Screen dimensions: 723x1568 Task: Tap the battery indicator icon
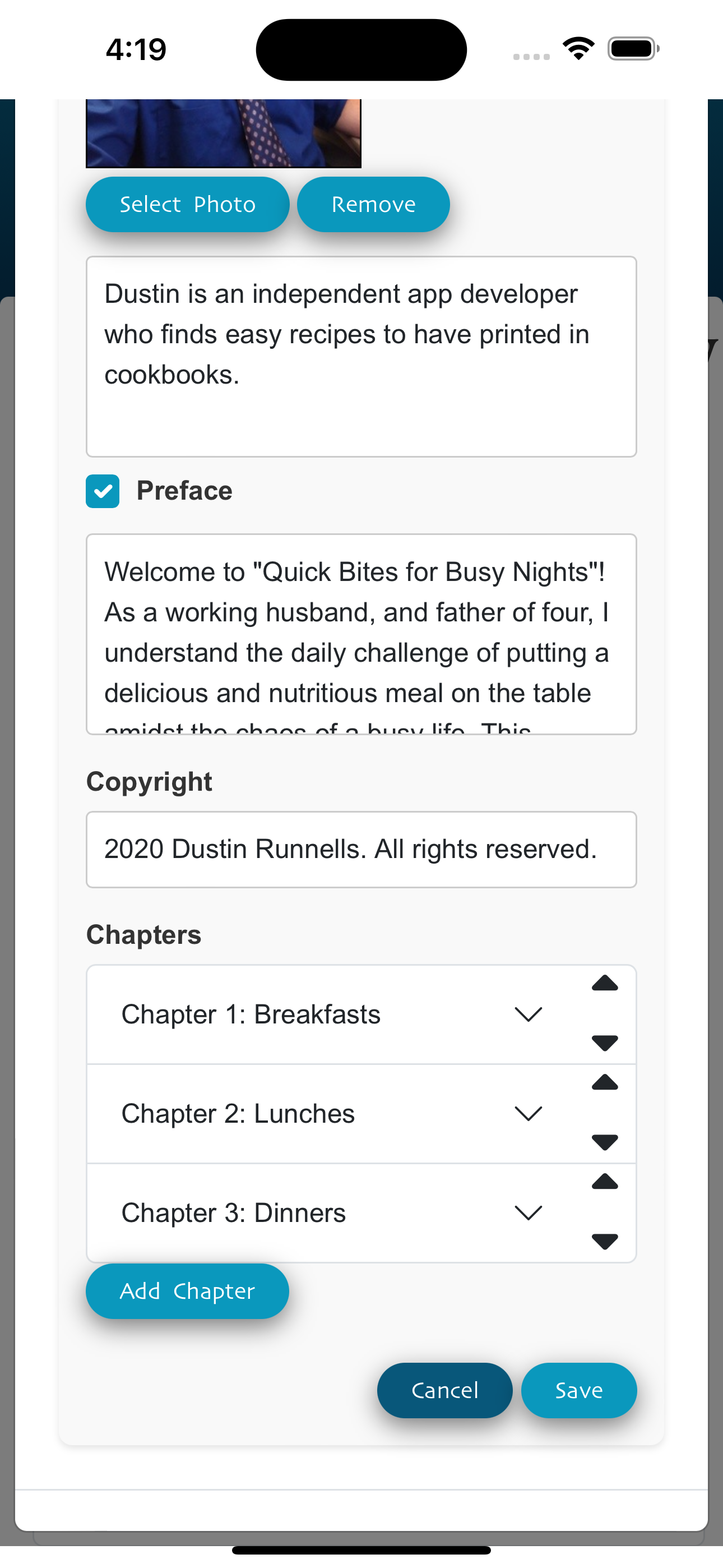[x=633, y=49]
